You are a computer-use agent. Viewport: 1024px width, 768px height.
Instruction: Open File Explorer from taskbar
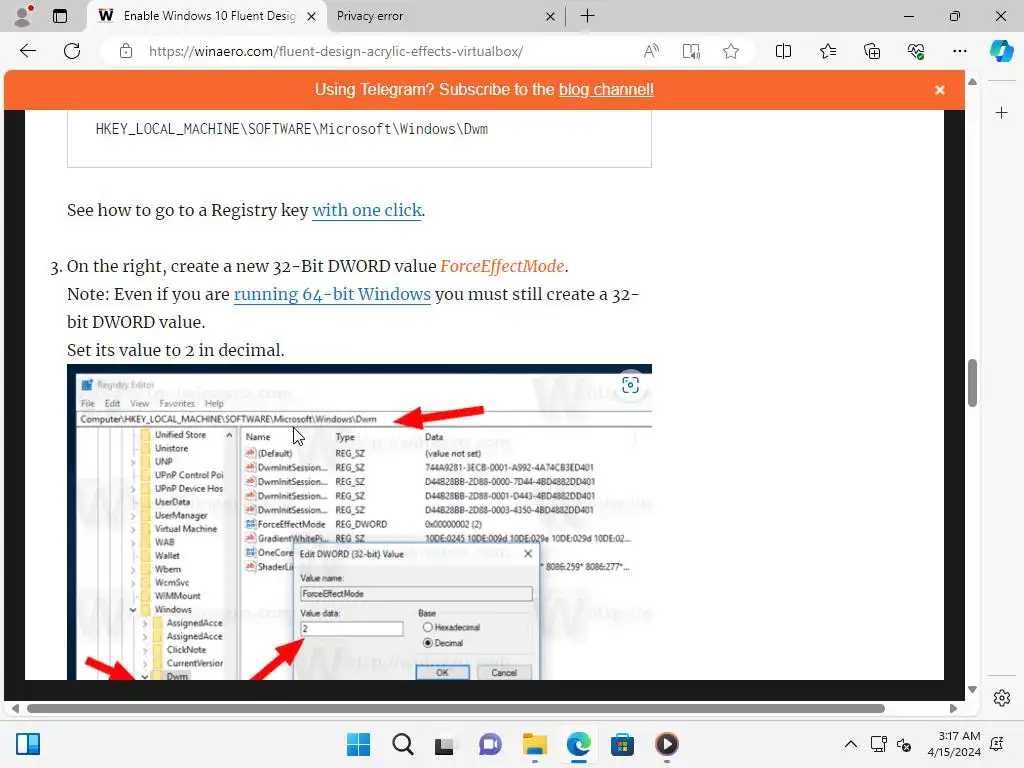point(534,744)
